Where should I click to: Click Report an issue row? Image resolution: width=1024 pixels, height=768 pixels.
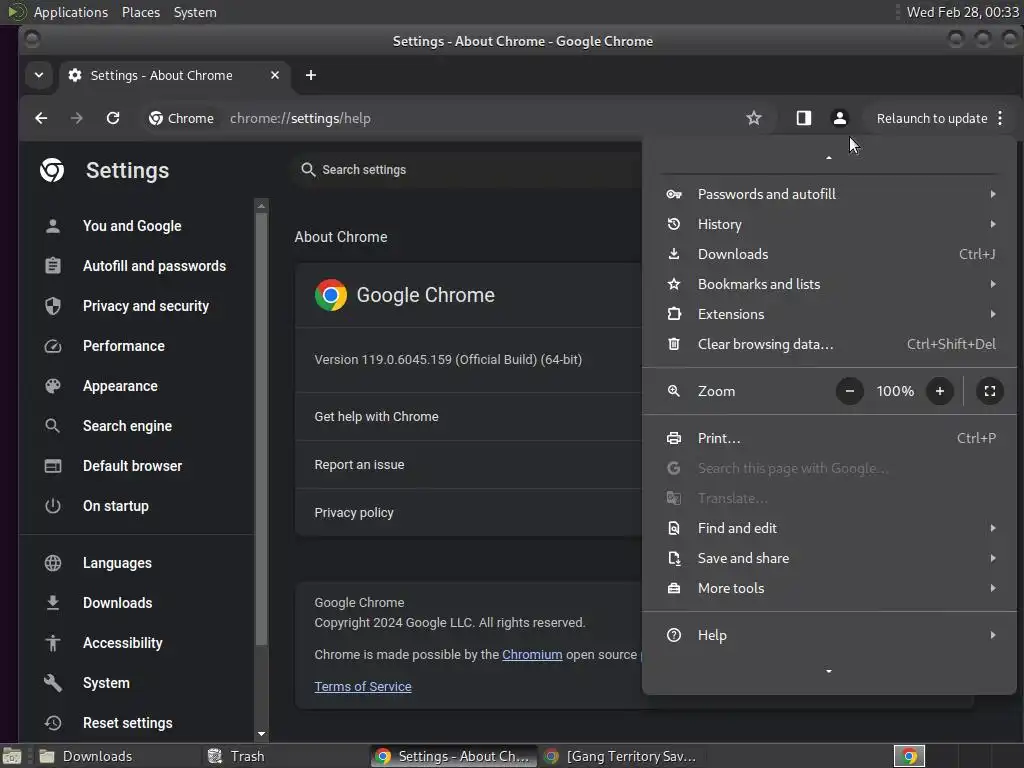(468, 465)
